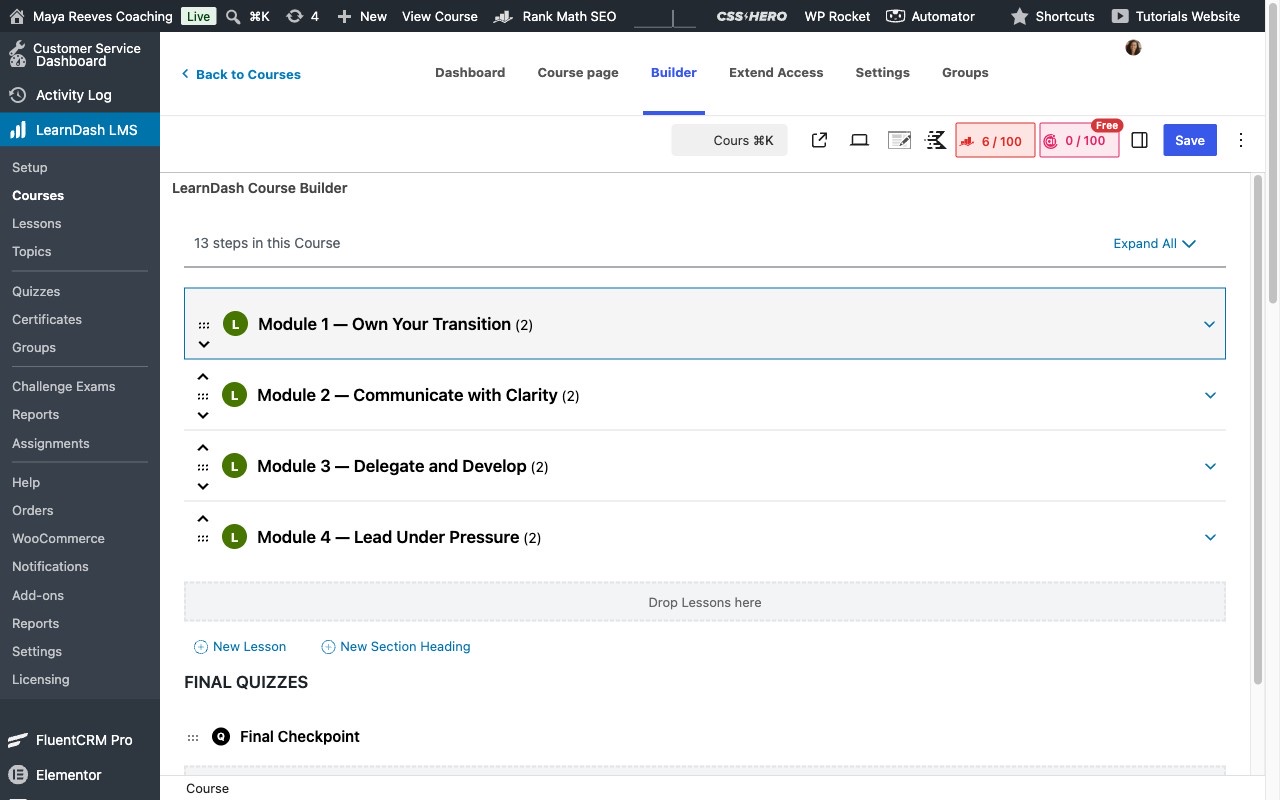The height and width of the screenshot is (800, 1280).
Task: Click the user avatar thumbnail
Action: pos(1133,47)
